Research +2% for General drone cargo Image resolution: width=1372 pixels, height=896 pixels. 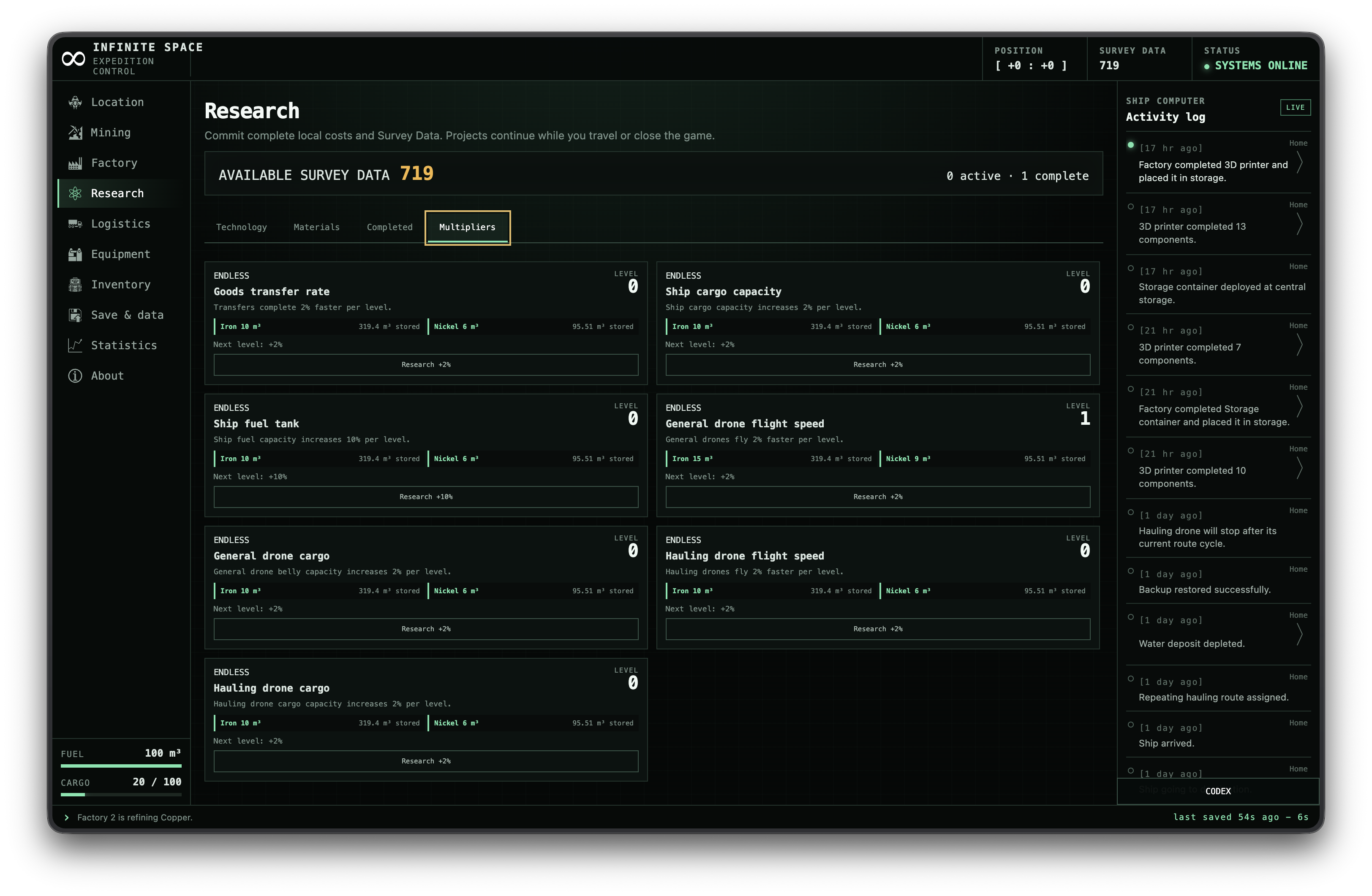pos(426,629)
